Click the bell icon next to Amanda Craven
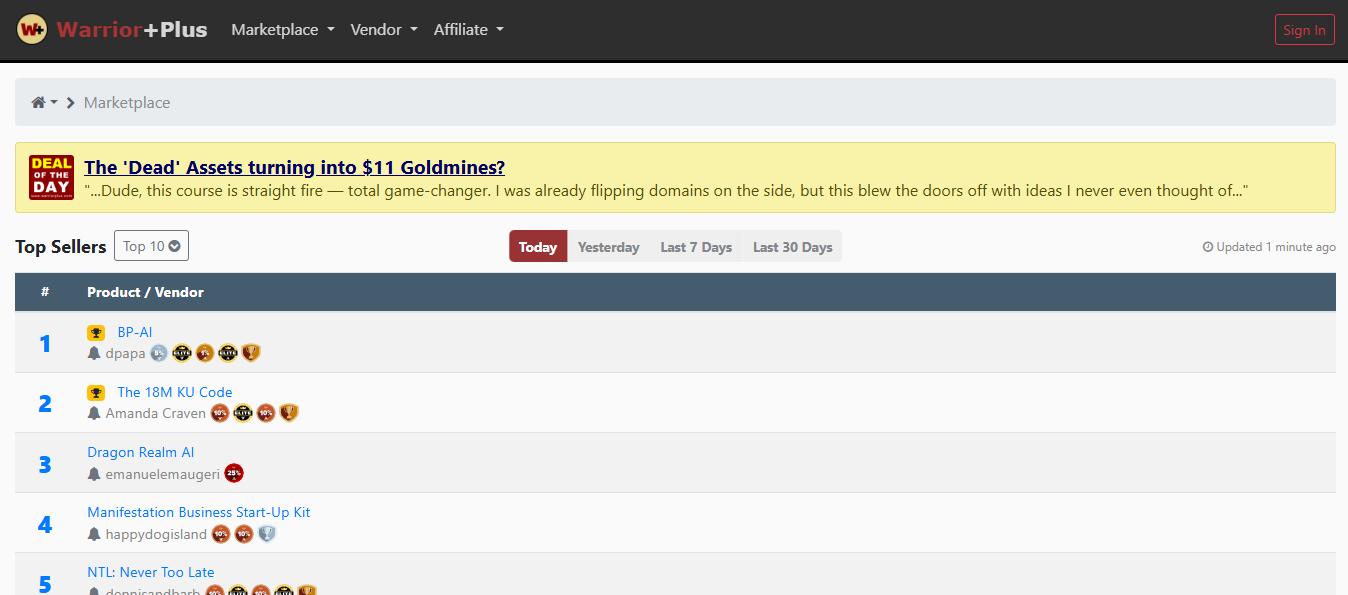Image resolution: width=1348 pixels, height=595 pixels. pyautogui.click(x=94, y=413)
